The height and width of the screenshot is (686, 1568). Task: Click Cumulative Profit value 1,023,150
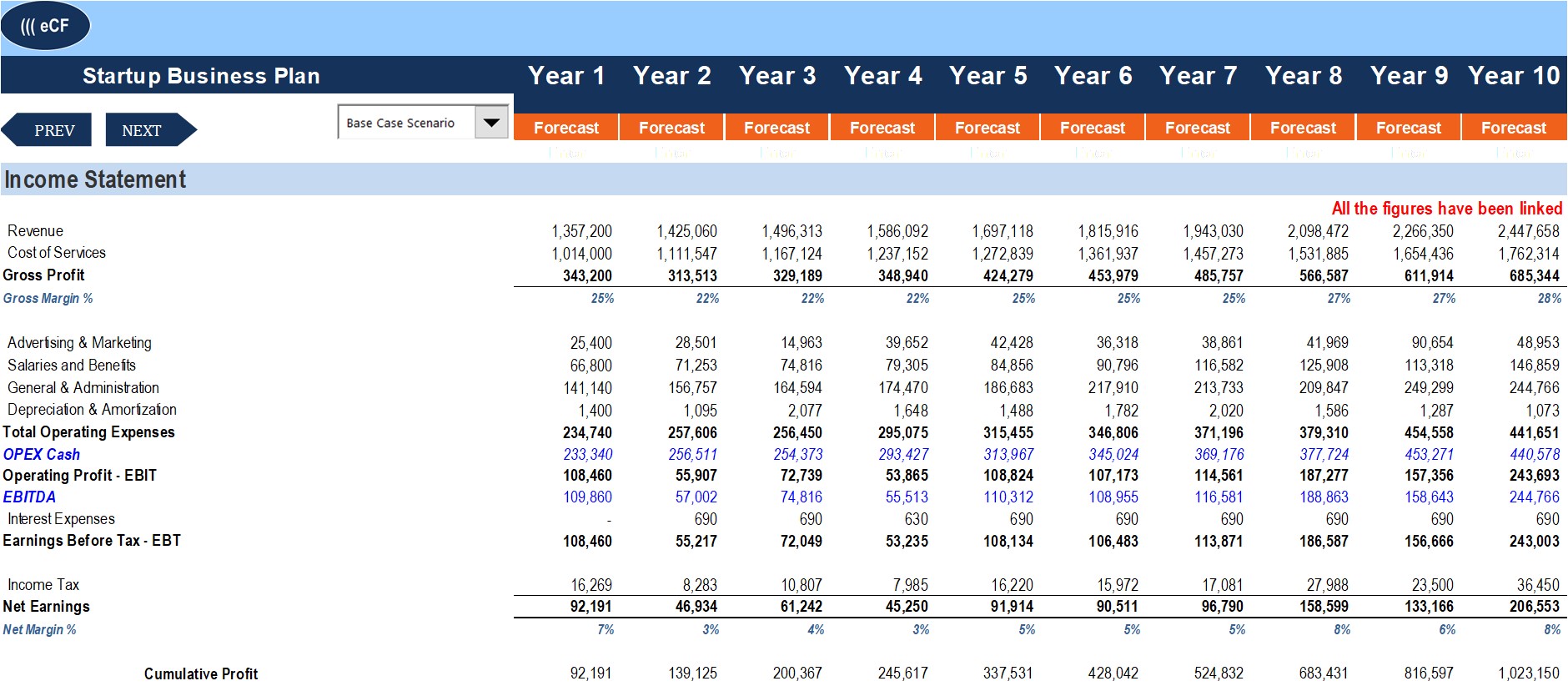(x=1528, y=673)
